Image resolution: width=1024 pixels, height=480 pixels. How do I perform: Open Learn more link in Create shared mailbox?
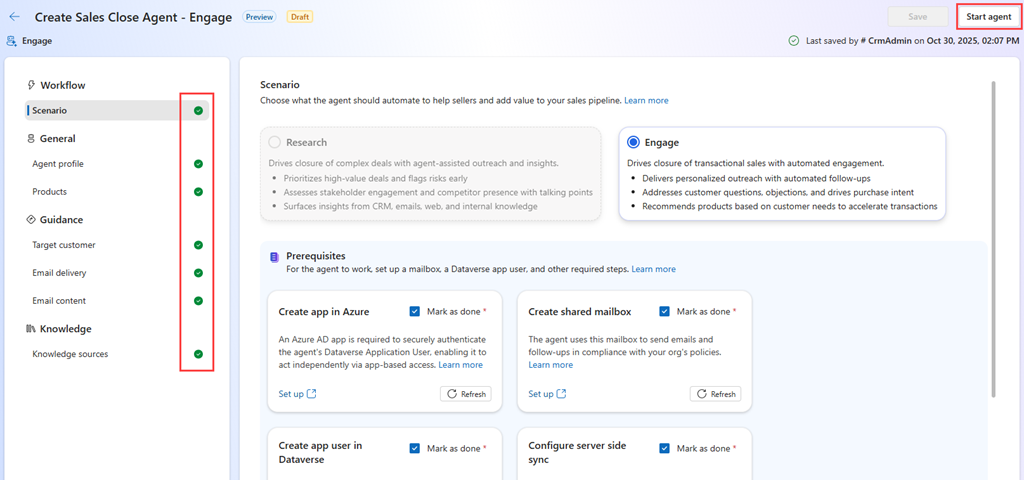pos(551,364)
